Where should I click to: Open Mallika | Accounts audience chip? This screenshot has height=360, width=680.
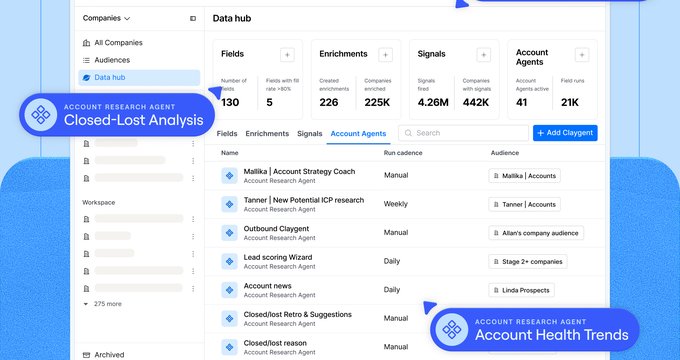(x=524, y=176)
